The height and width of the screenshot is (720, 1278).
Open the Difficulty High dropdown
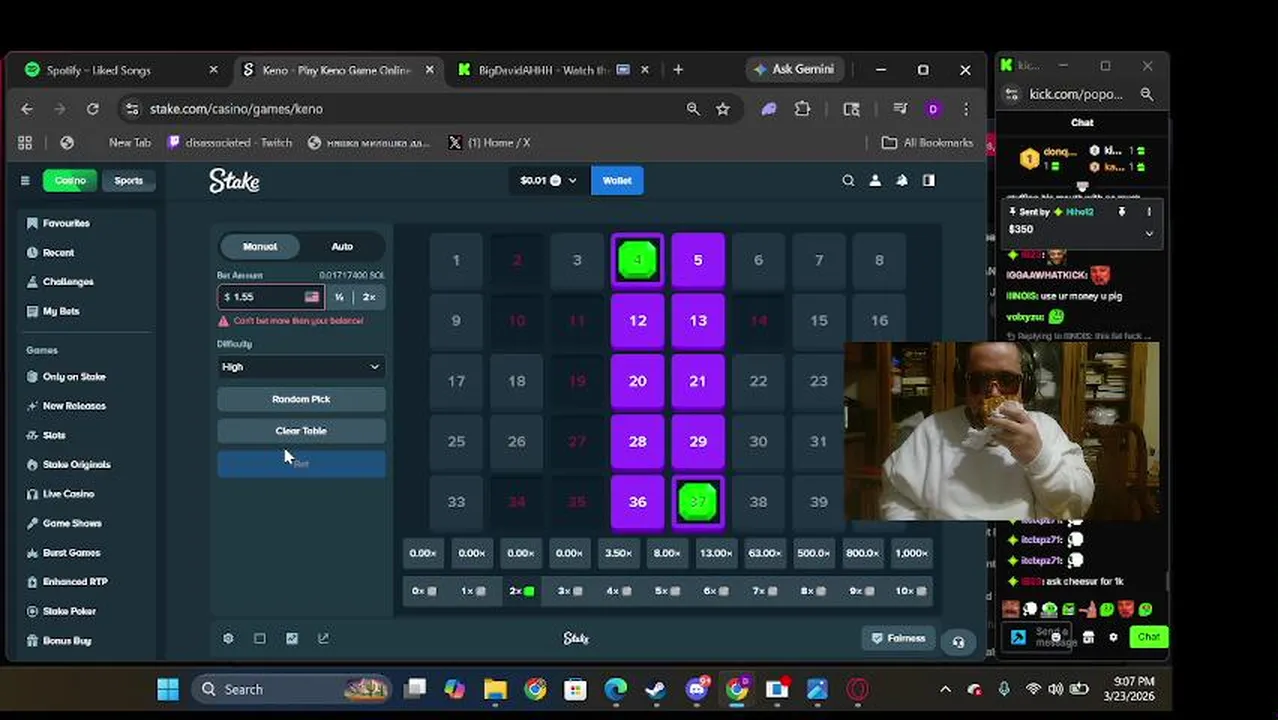pos(301,367)
